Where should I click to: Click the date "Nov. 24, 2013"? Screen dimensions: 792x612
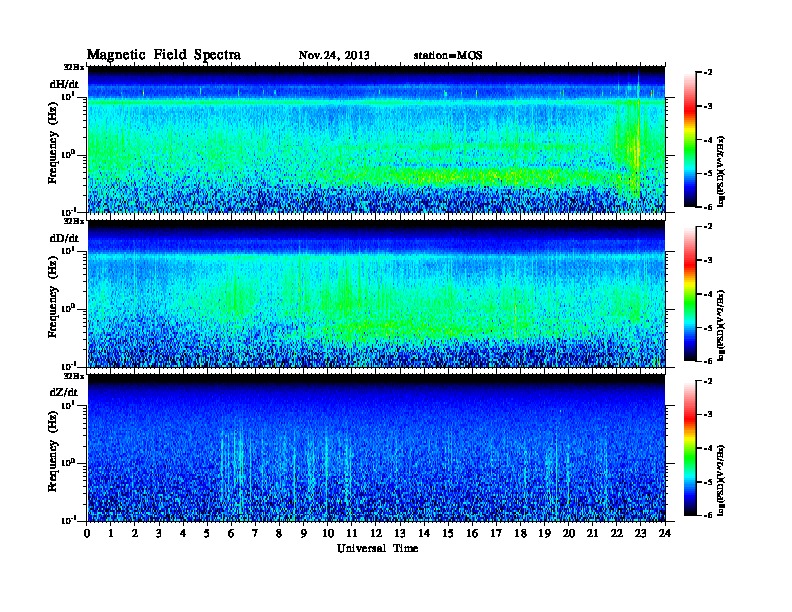334,55
